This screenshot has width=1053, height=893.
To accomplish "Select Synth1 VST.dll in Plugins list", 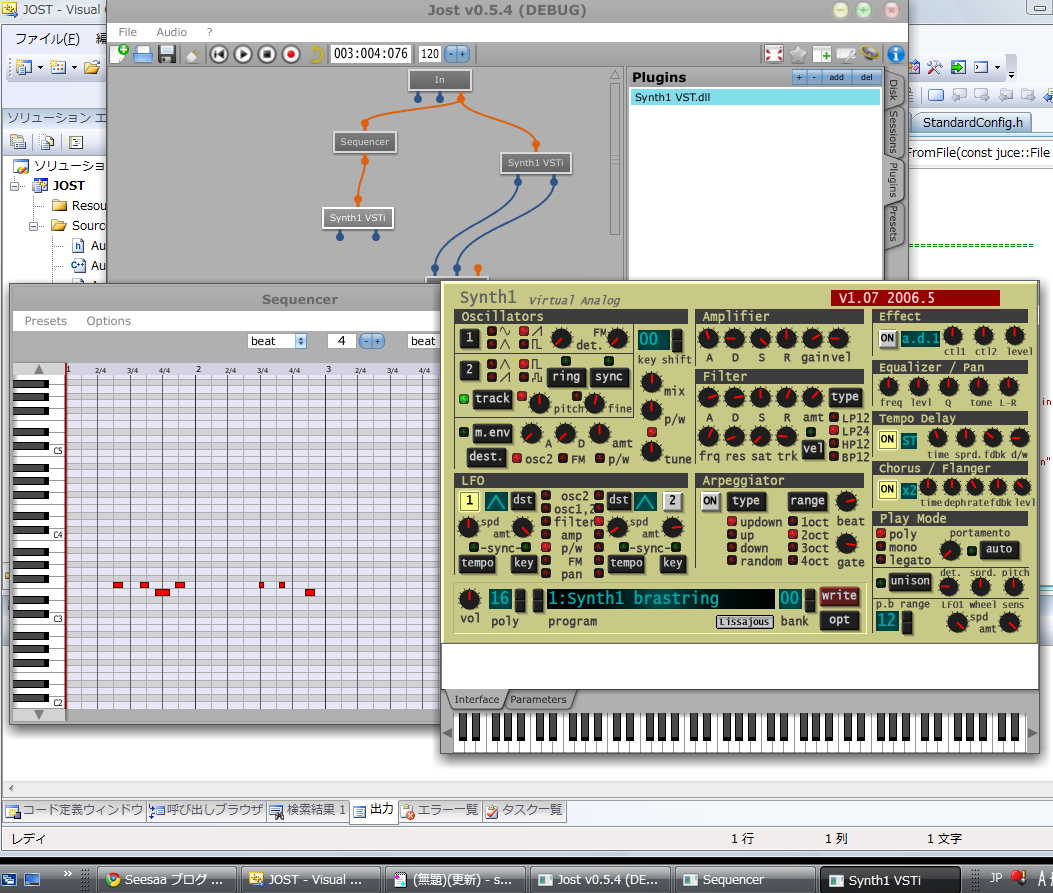I will tap(673, 97).
